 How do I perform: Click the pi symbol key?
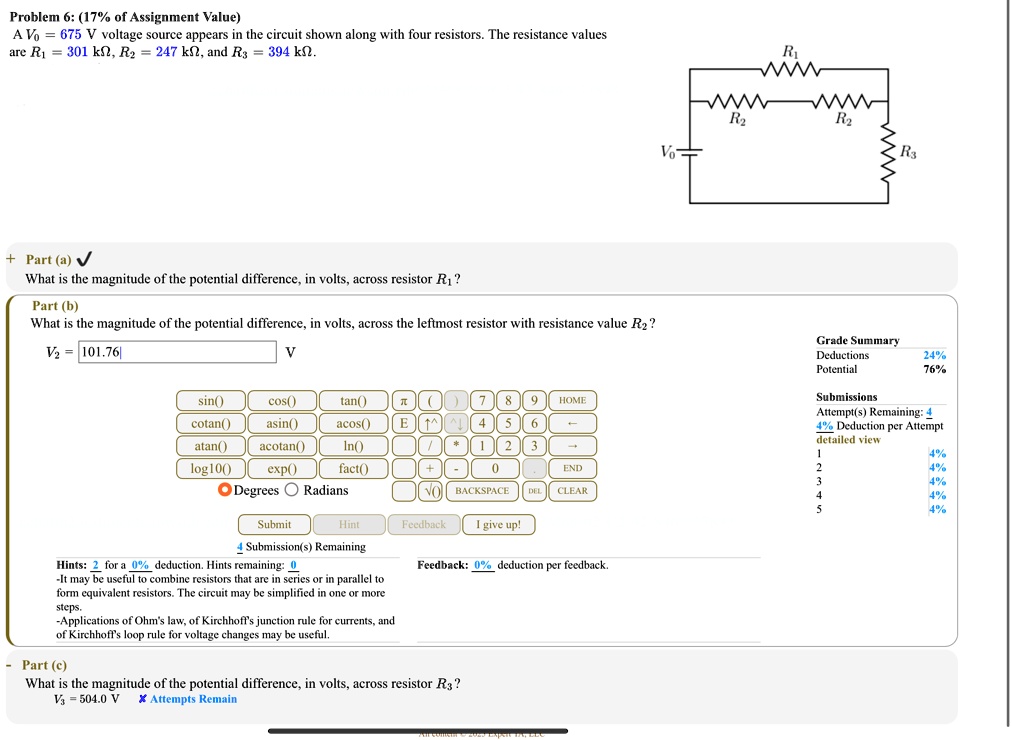pos(403,401)
